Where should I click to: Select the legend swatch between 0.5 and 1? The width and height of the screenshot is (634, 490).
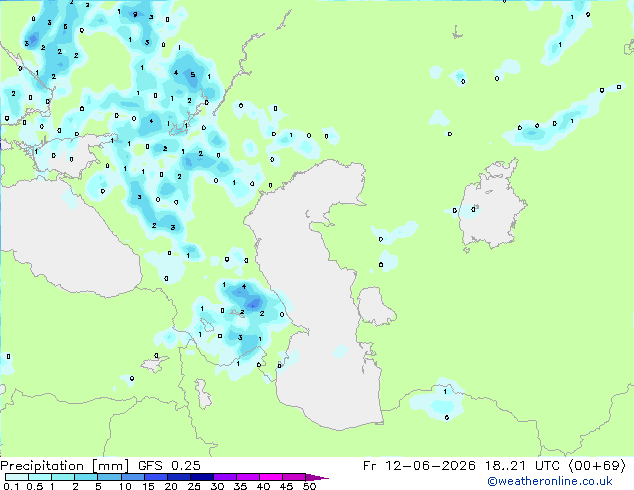[40, 477]
